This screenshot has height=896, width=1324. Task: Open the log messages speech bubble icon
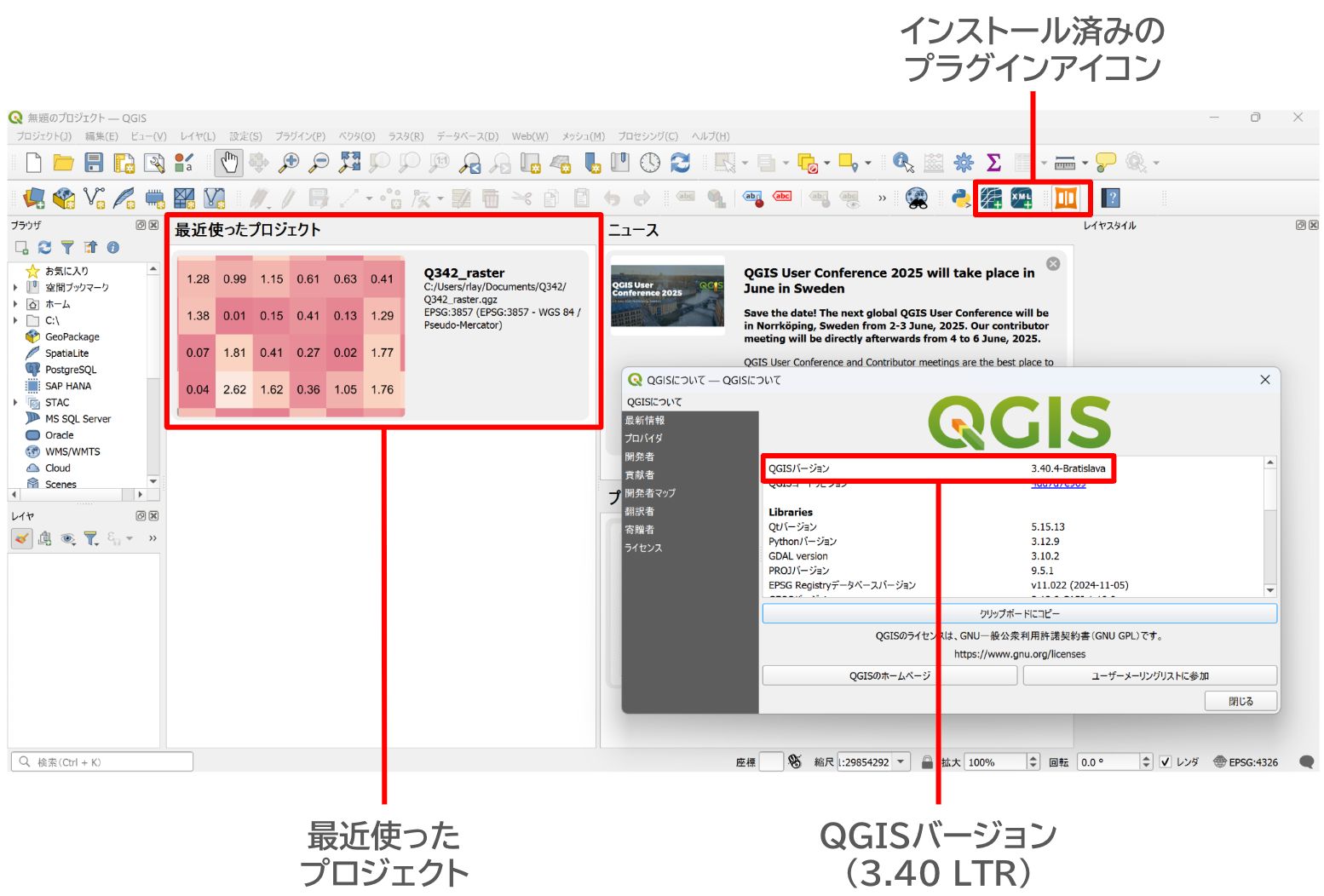pyautogui.click(x=1306, y=762)
